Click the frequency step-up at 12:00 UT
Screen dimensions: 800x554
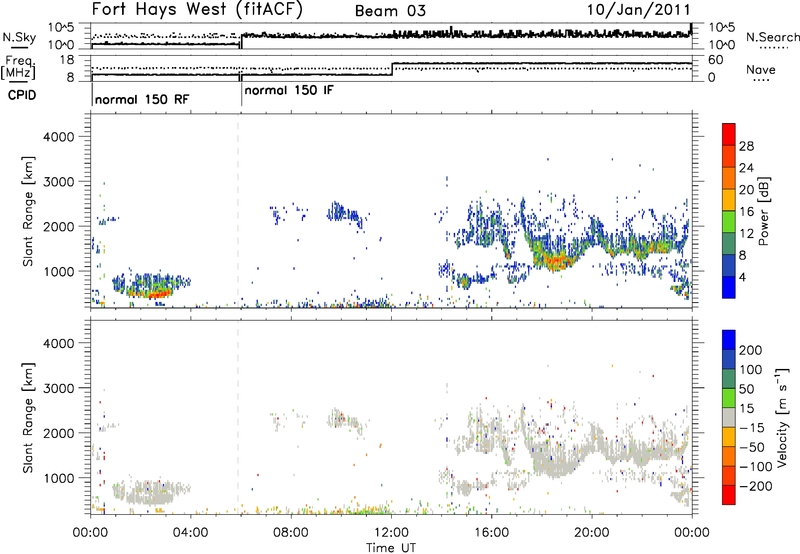[x=392, y=69]
